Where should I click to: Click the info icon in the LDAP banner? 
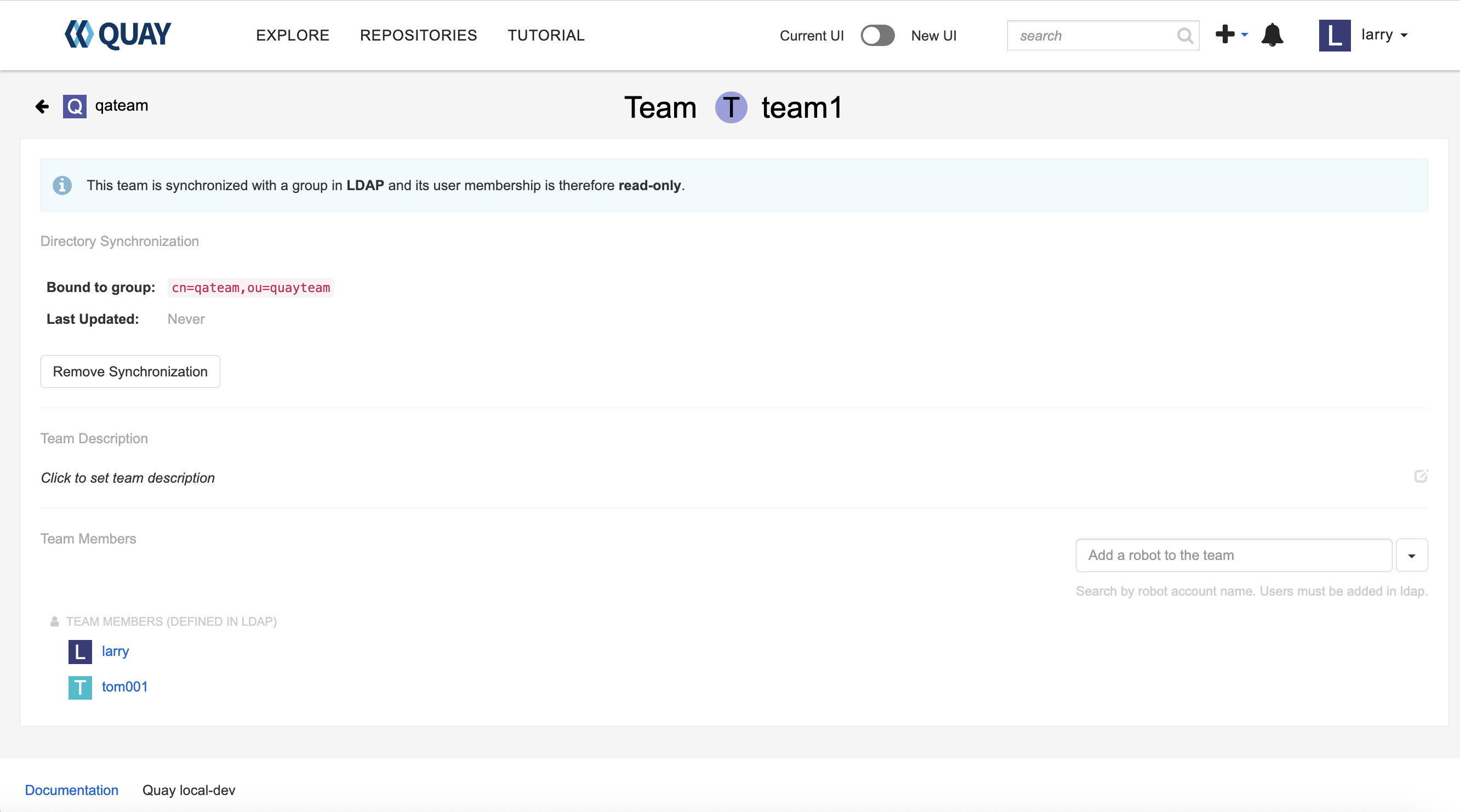pyautogui.click(x=62, y=185)
